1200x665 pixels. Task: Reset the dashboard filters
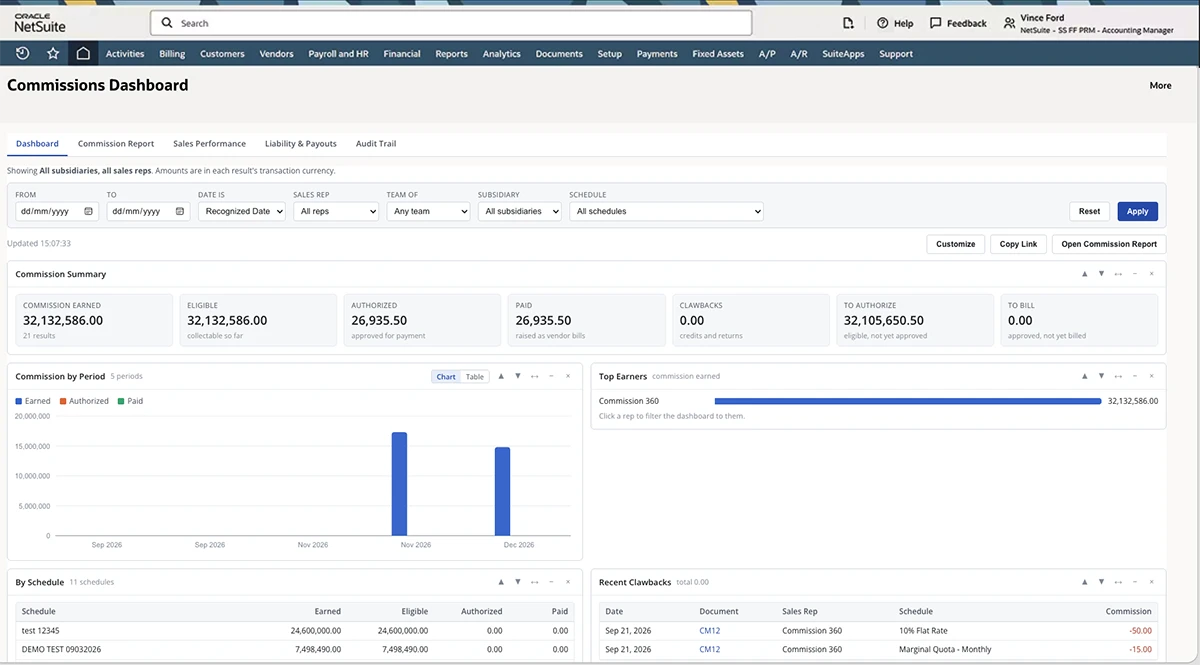(x=1090, y=211)
